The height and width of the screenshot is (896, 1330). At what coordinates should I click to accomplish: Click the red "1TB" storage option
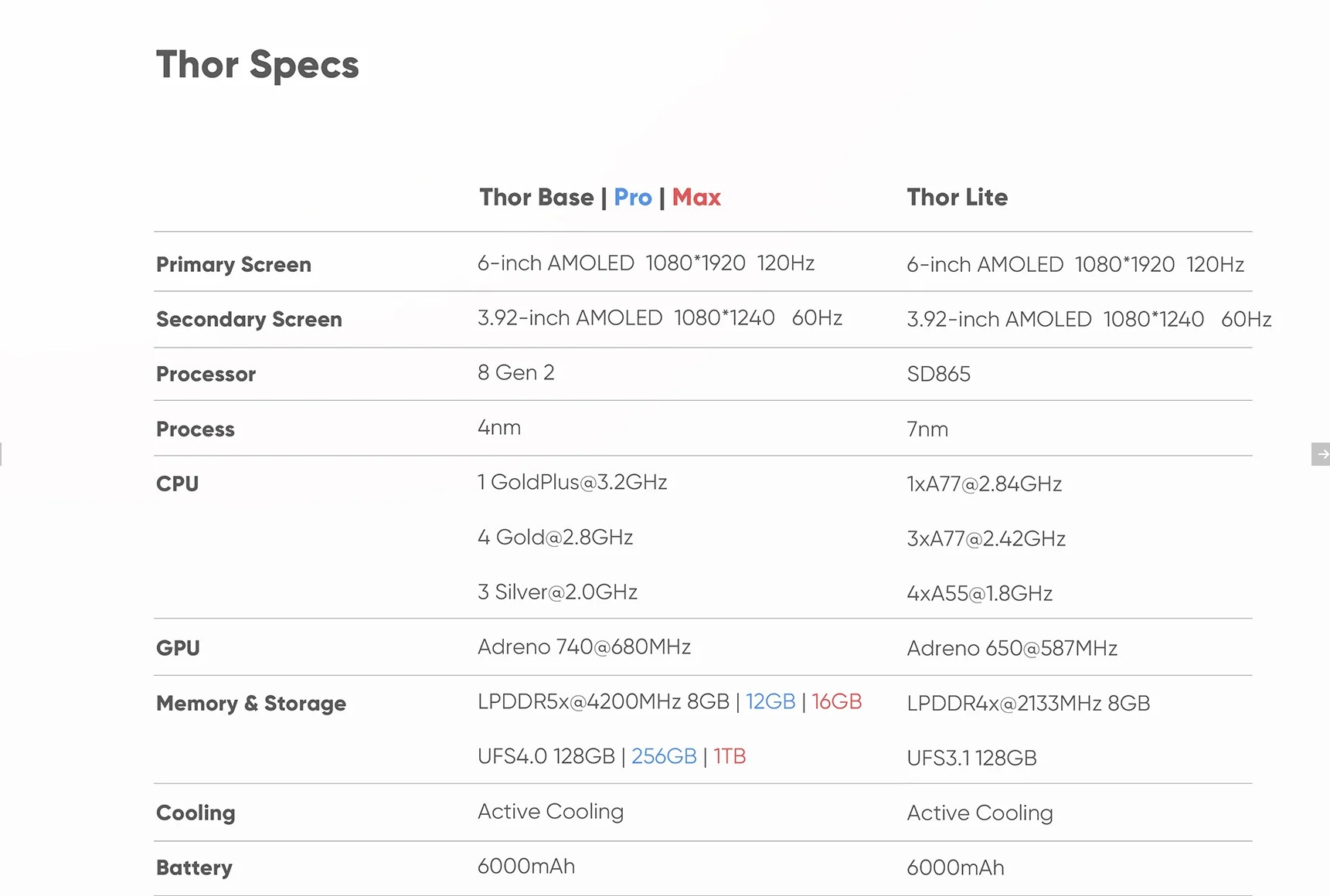[x=729, y=756]
